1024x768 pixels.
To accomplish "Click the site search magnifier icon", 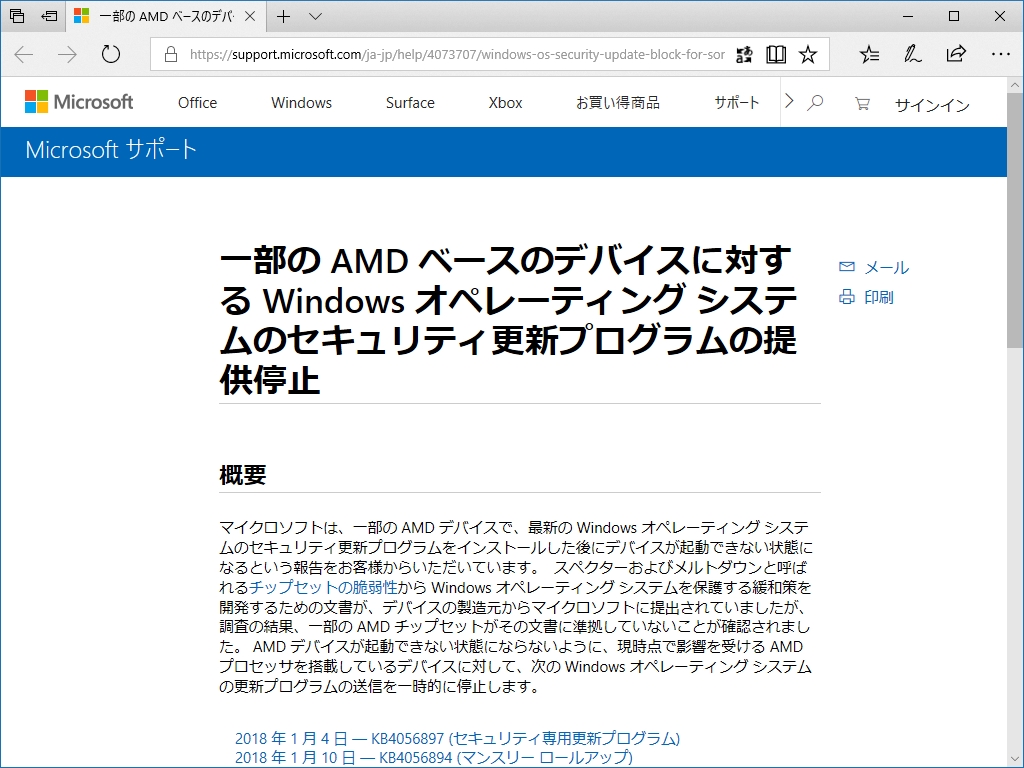I will point(815,103).
